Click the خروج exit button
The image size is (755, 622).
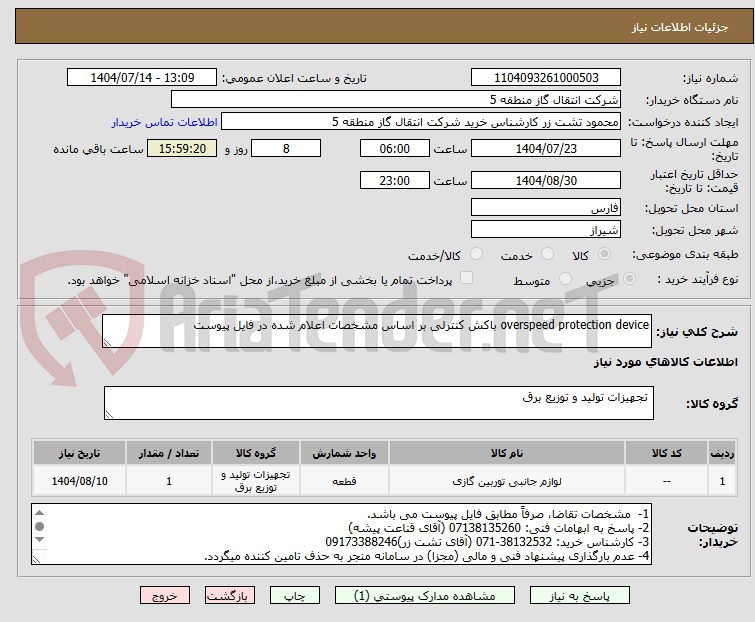click(165, 596)
